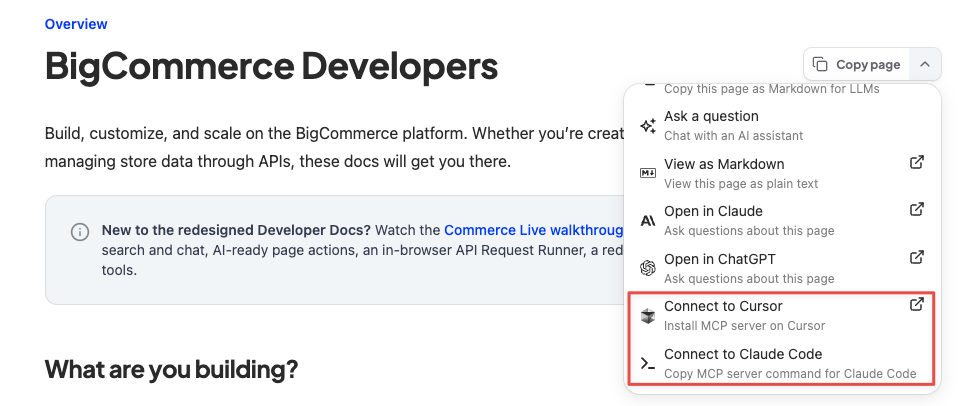The image size is (979, 406).
Task: Click the info icon in the callout box
Action: pos(79,232)
